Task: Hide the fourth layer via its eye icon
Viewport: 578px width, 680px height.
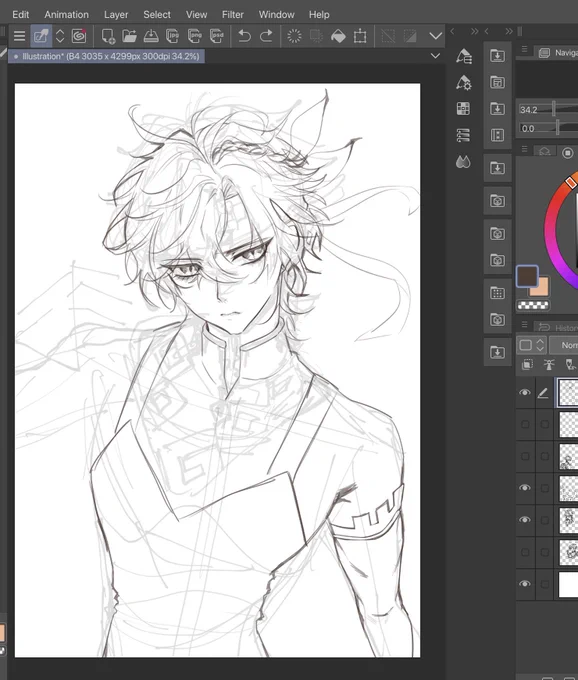Action: point(525,488)
